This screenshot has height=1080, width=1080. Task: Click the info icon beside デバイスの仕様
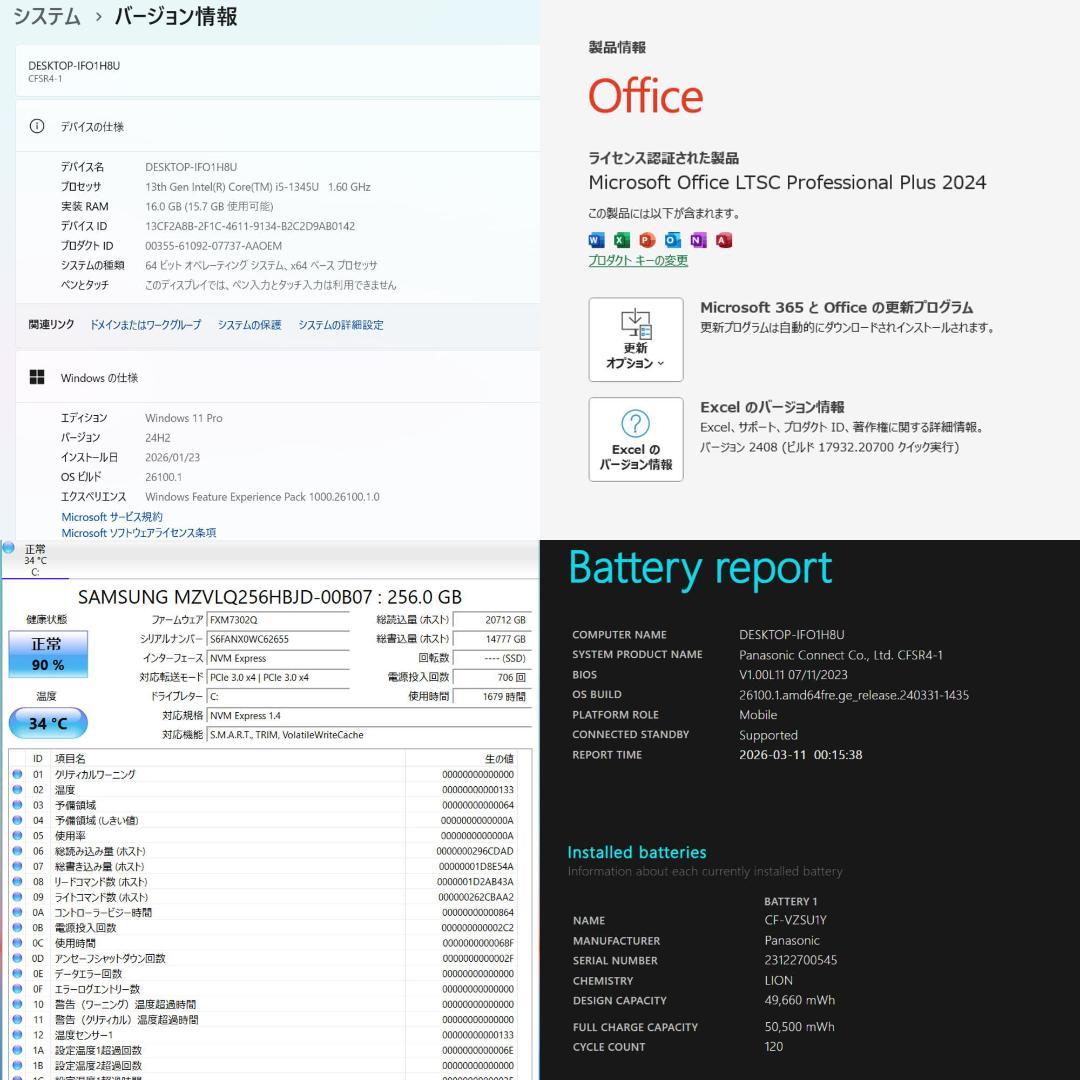(37, 126)
